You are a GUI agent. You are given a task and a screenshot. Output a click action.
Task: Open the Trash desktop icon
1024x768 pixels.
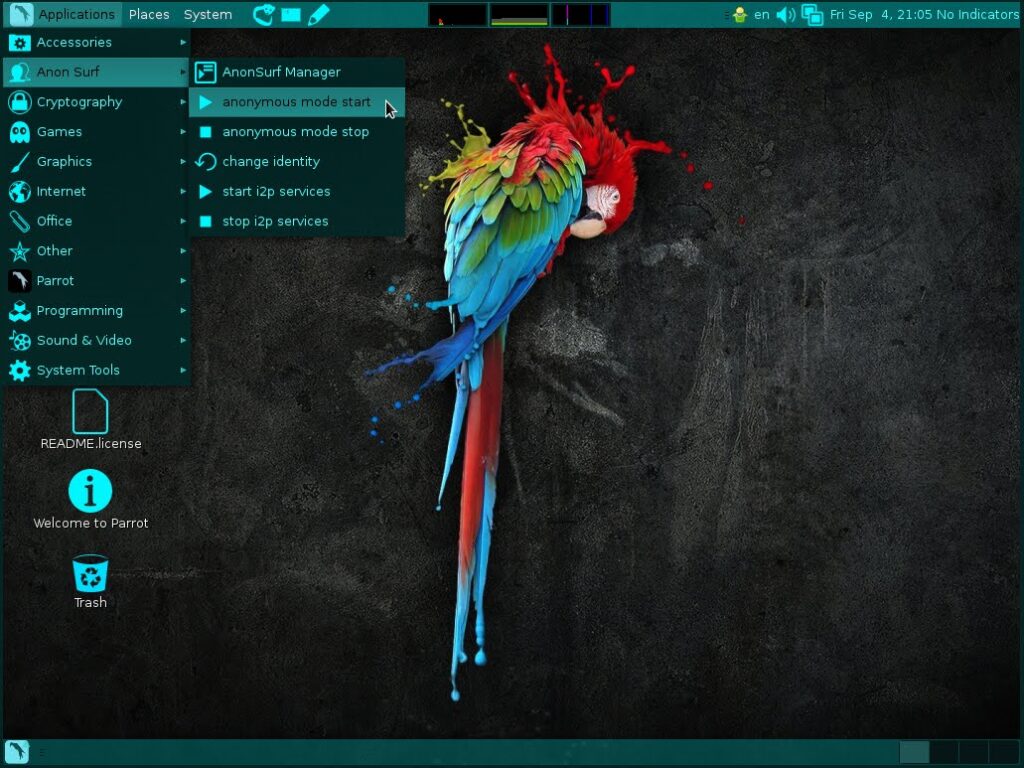[90, 575]
